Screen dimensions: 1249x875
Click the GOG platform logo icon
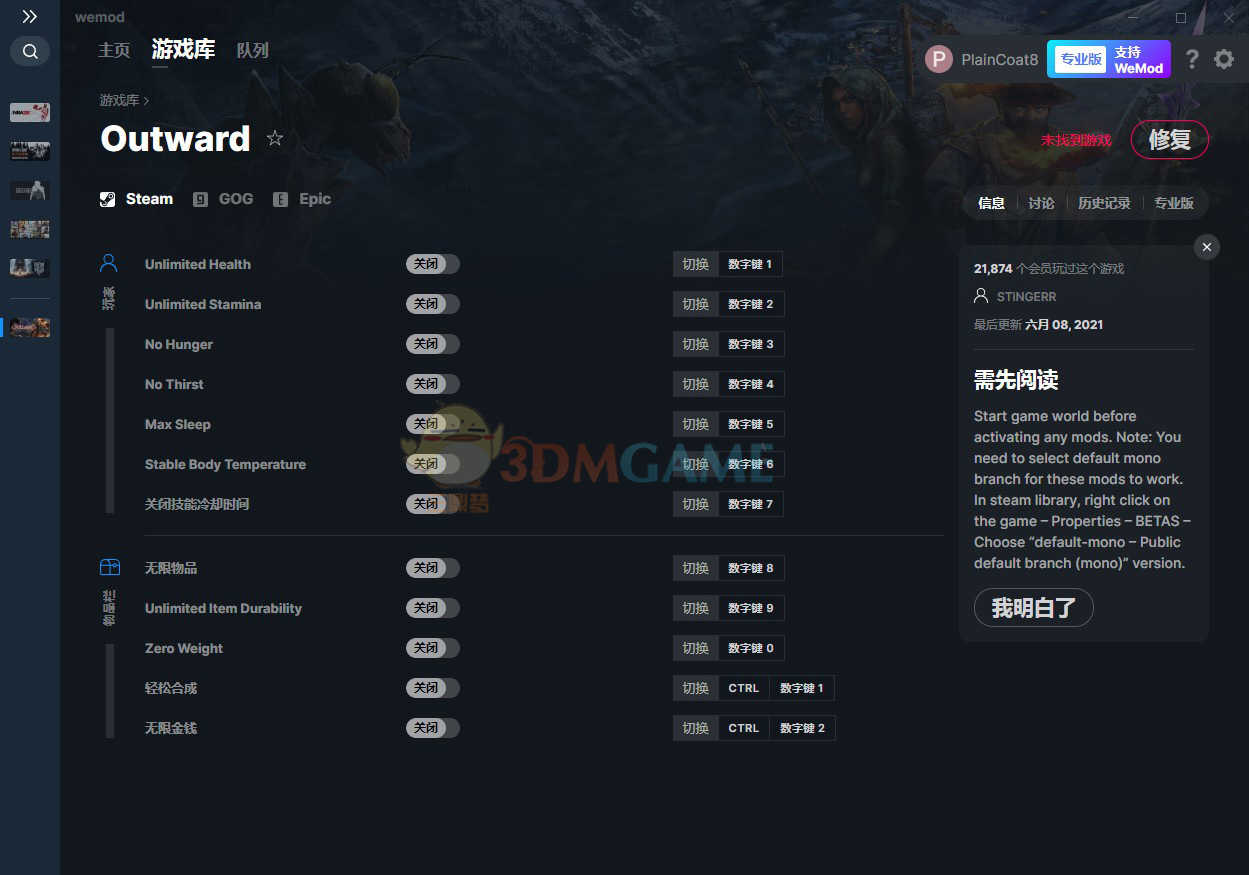tap(200, 199)
